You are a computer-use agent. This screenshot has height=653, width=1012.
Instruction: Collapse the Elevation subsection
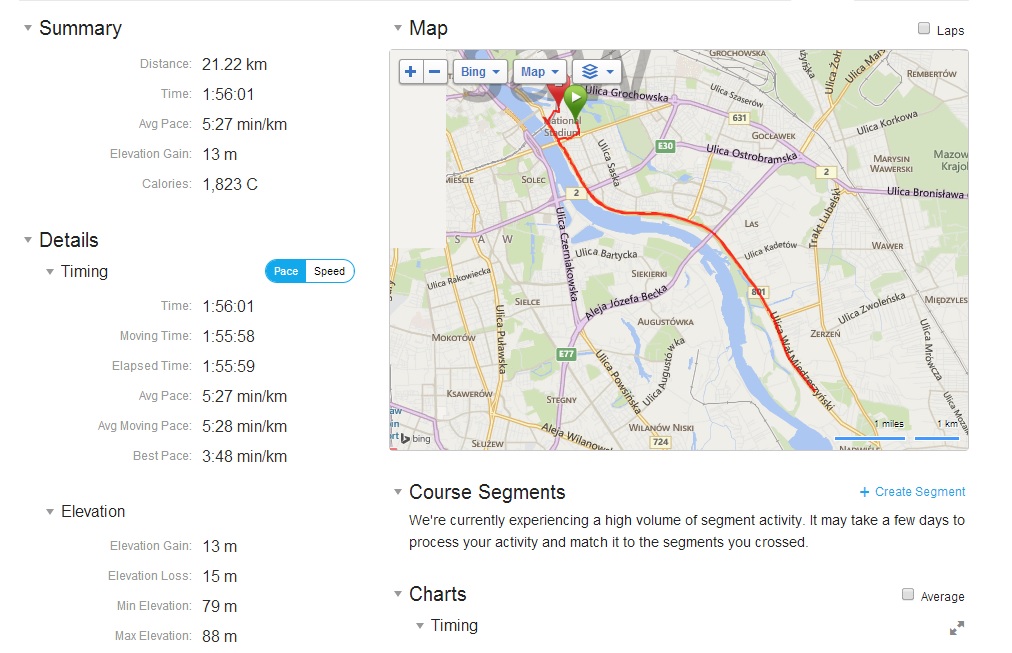tap(50, 512)
